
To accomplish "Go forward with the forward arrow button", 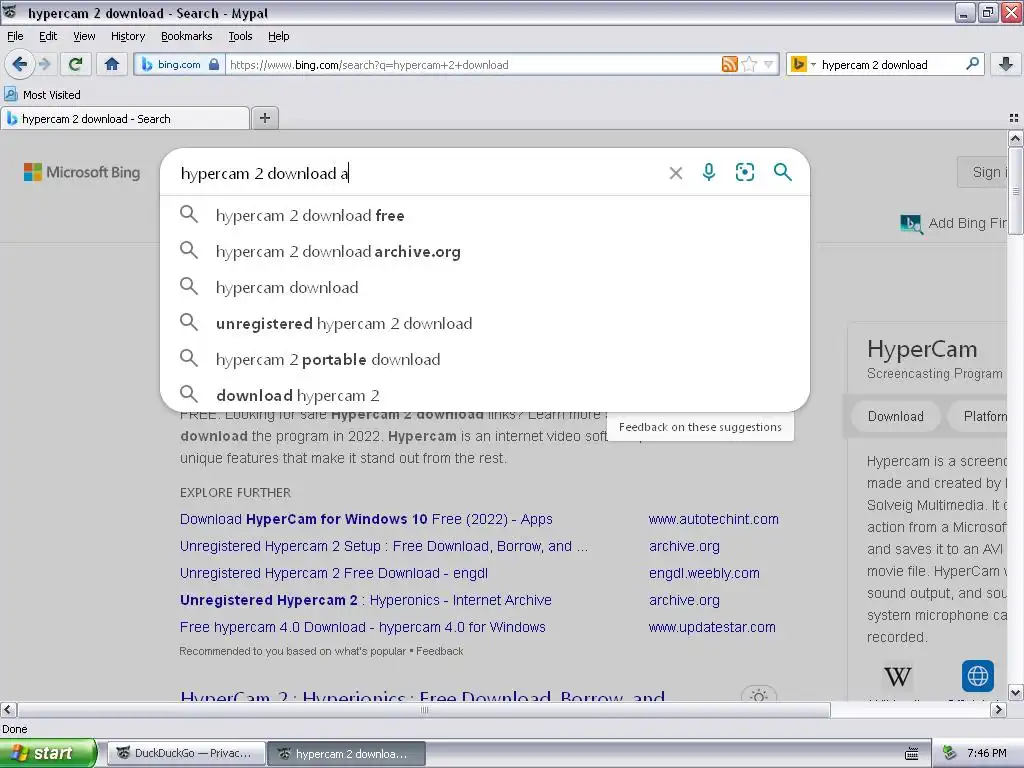I will coord(44,64).
